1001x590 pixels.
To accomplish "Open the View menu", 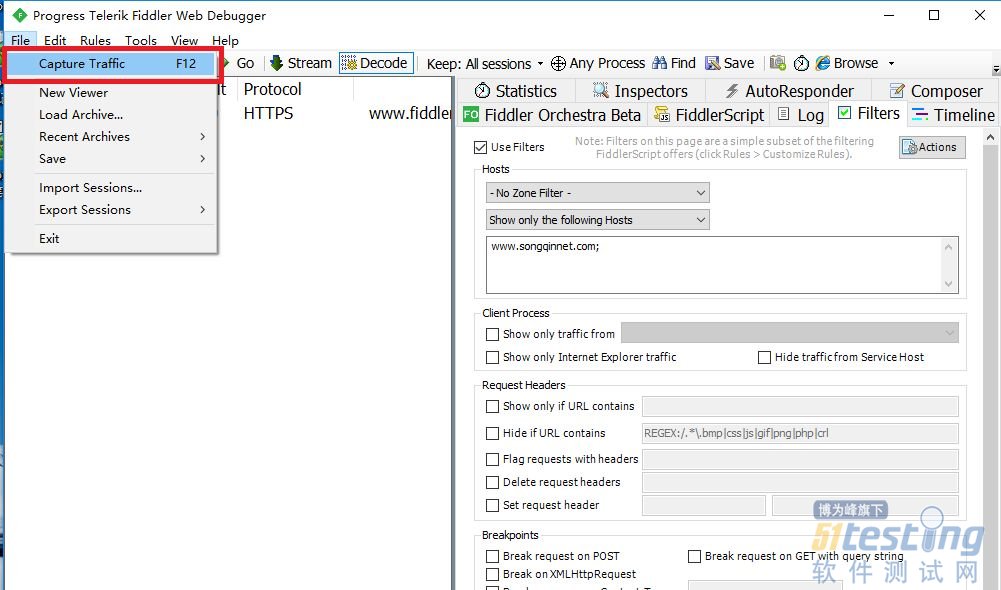I will 184,40.
